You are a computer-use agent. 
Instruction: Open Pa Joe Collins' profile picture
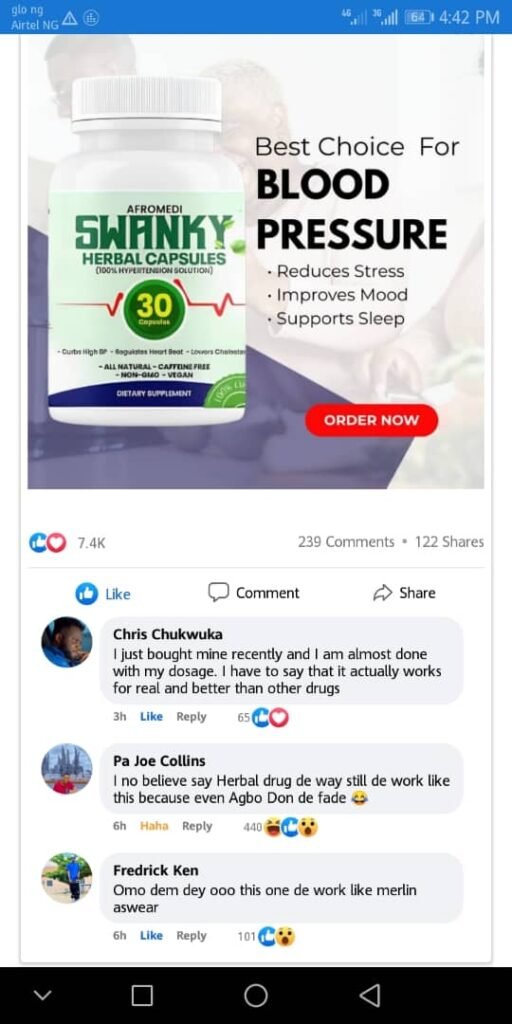pos(67,769)
